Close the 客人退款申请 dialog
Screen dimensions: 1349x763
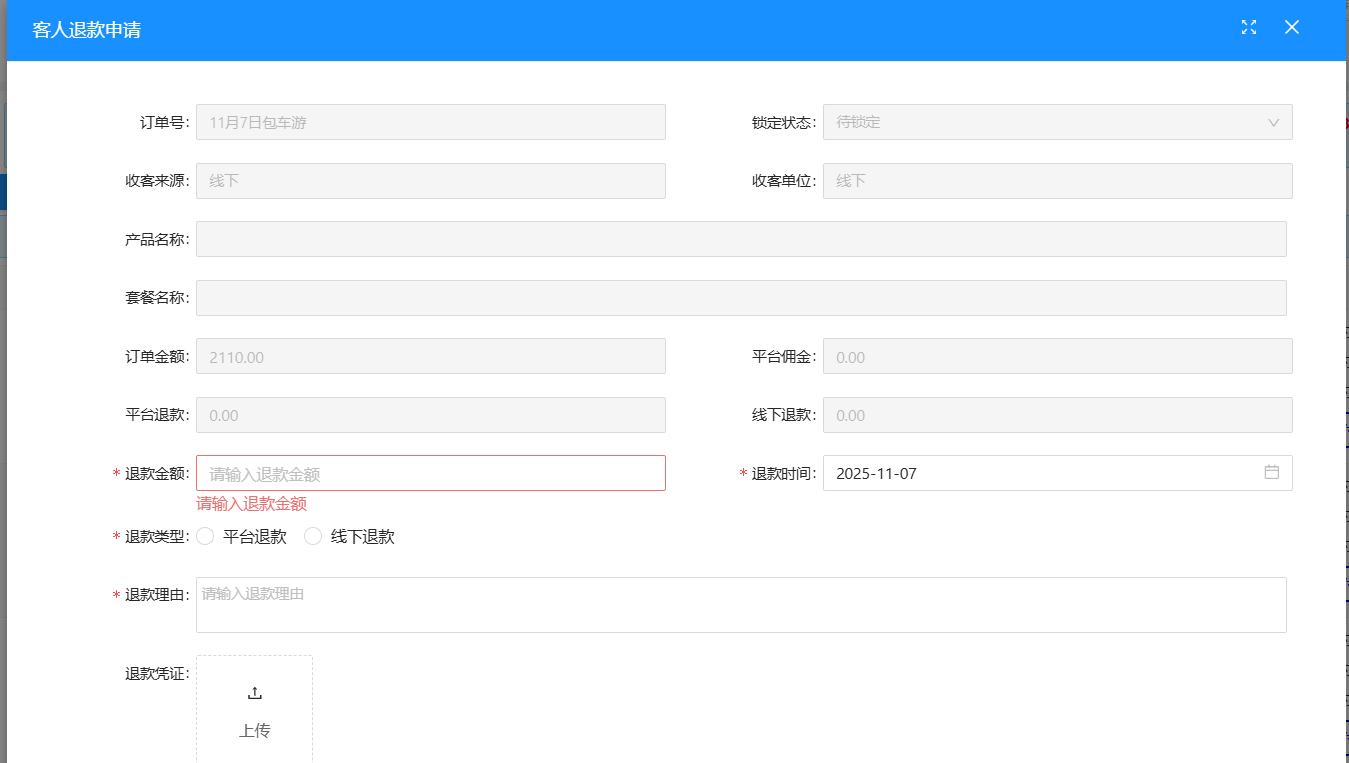click(x=1292, y=27)
